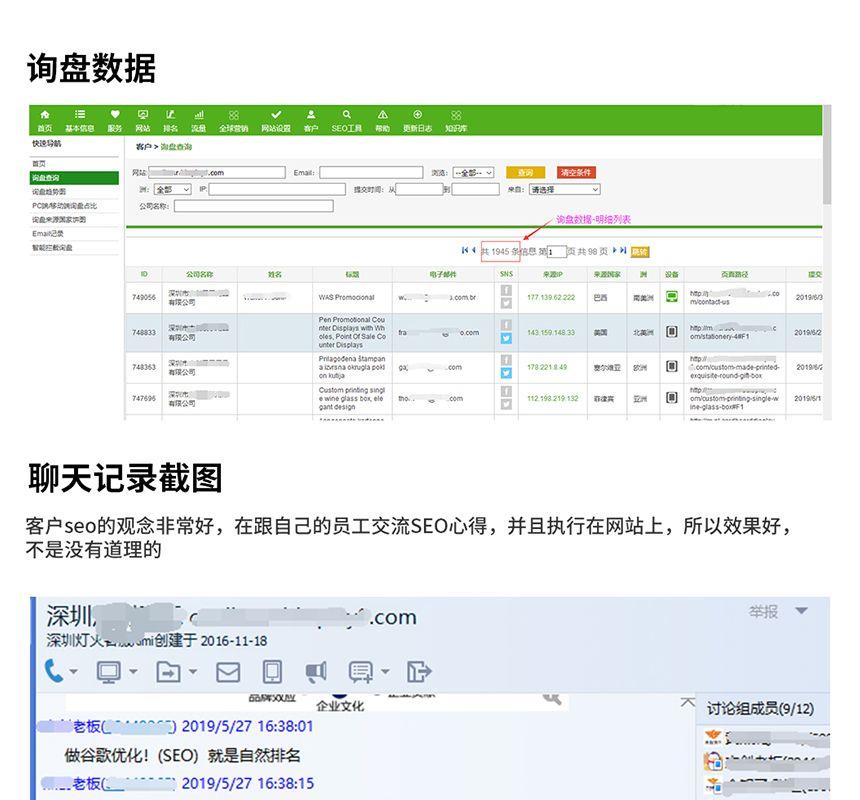This screenshot has width=860, height=800.
Task: Click the envelope mail icon in chat toolbar
Action: pyautogui.click(x=228, y=672)
